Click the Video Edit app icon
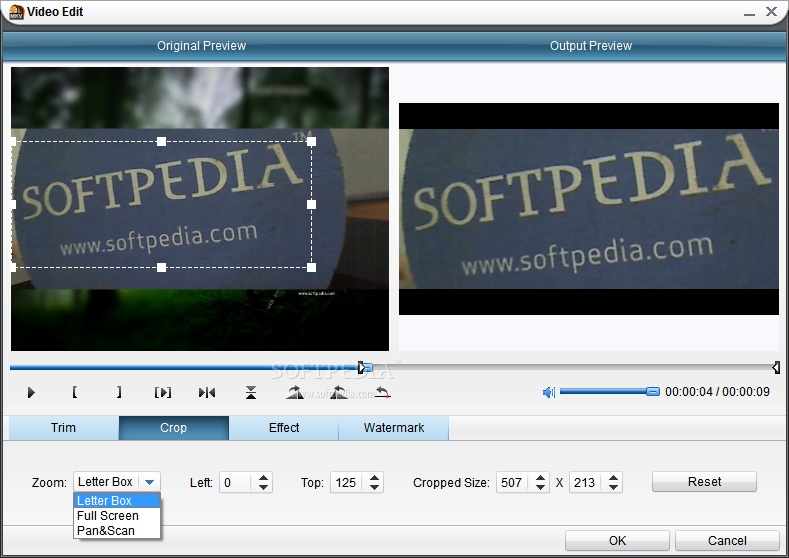Viewport: 789px width, 558px height. [17, 12]
